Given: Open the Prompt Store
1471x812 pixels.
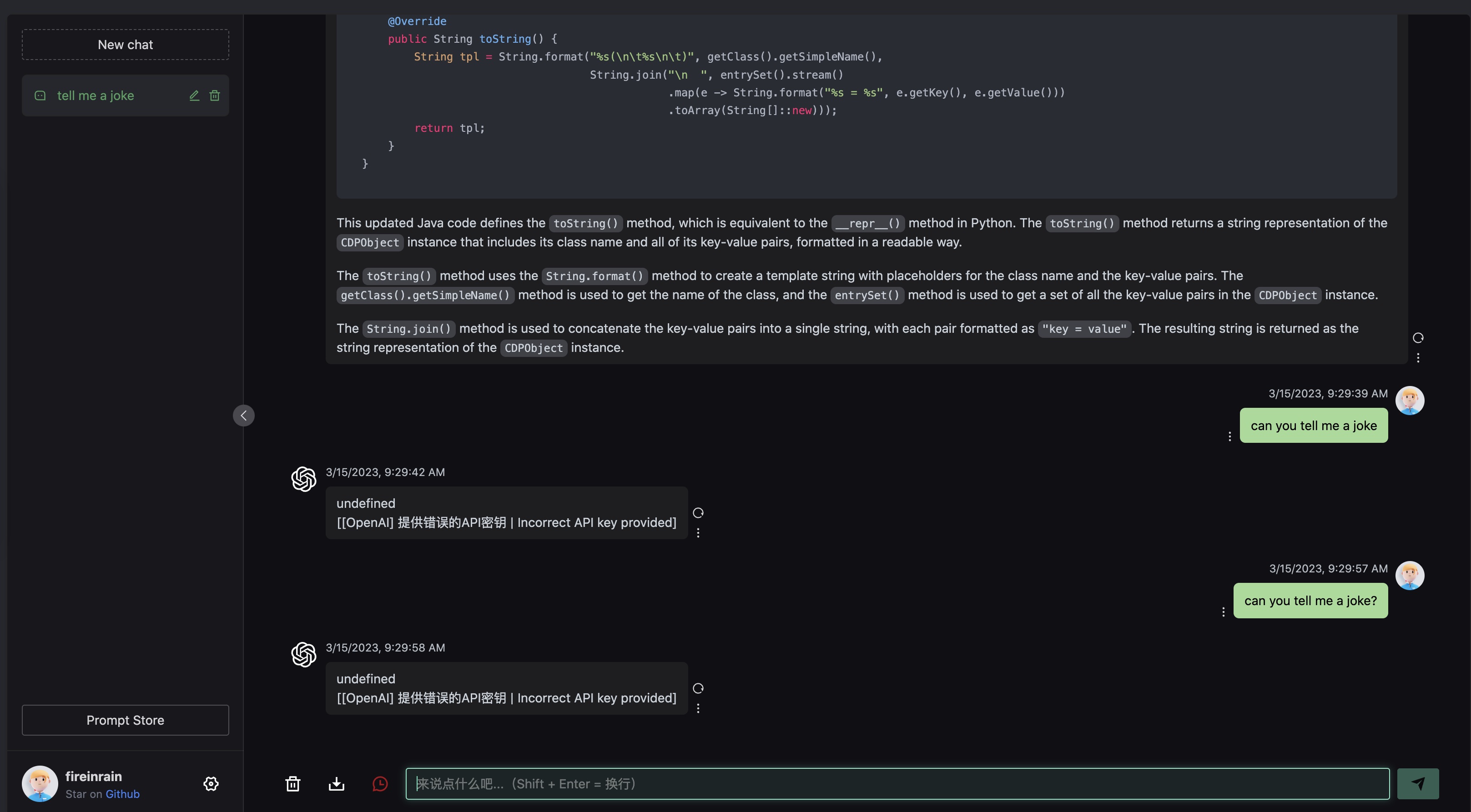Looking at the screenshot, I should click(x=125, y=720).
